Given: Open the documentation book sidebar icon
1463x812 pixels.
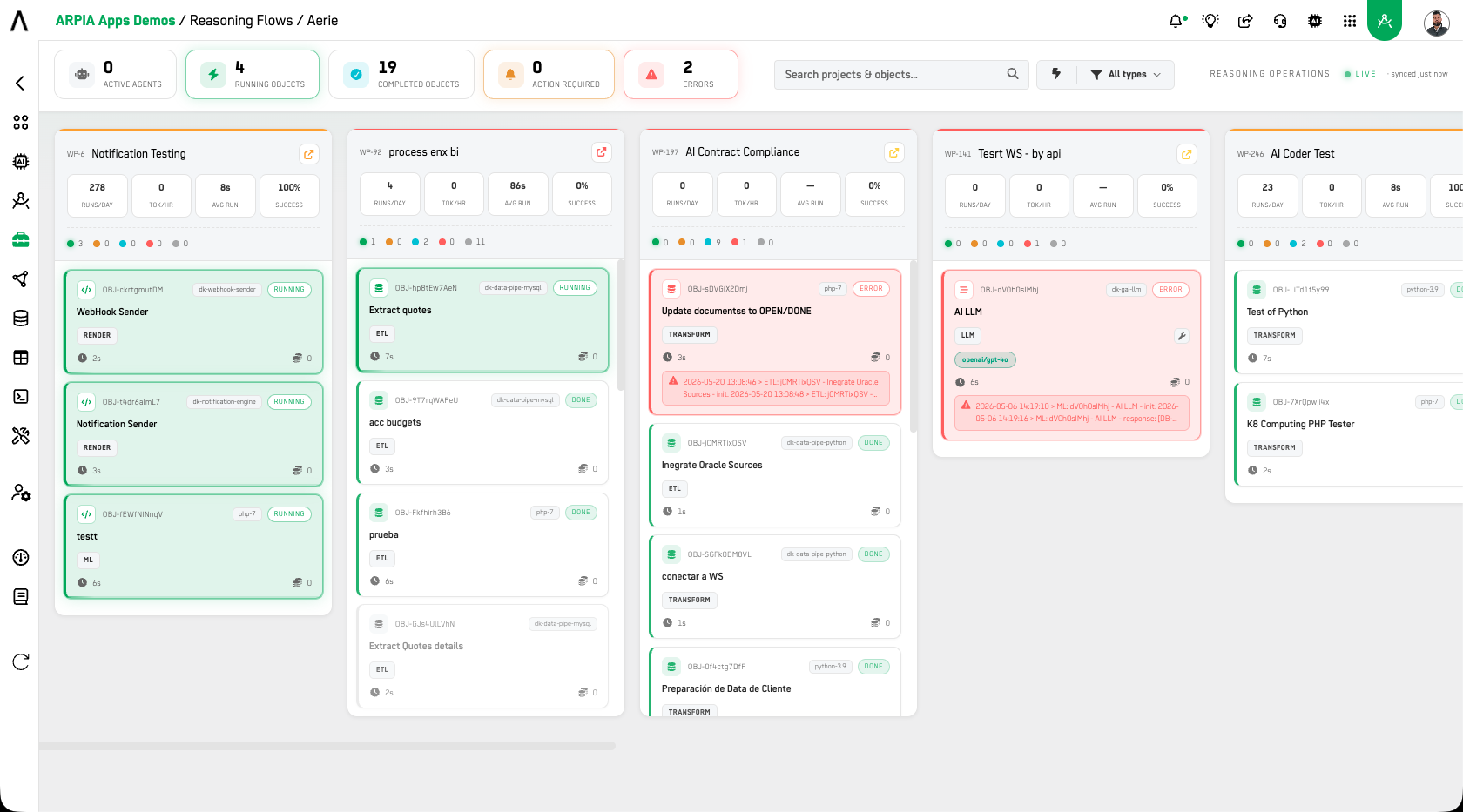Looking at the screenshot, I should pos(21,596).
